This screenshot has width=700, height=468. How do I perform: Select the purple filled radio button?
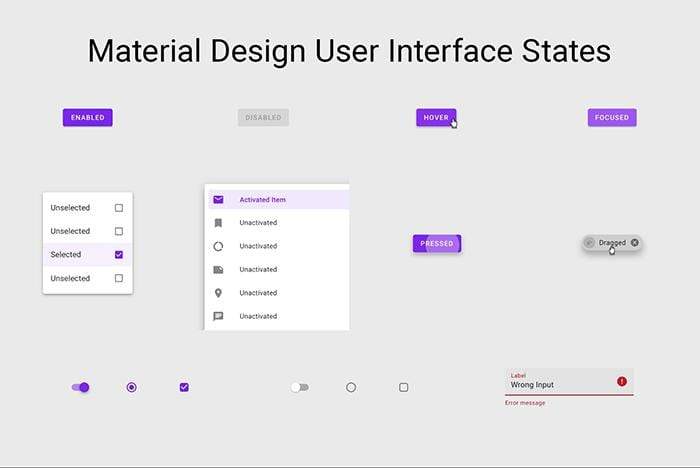[132, 387]
